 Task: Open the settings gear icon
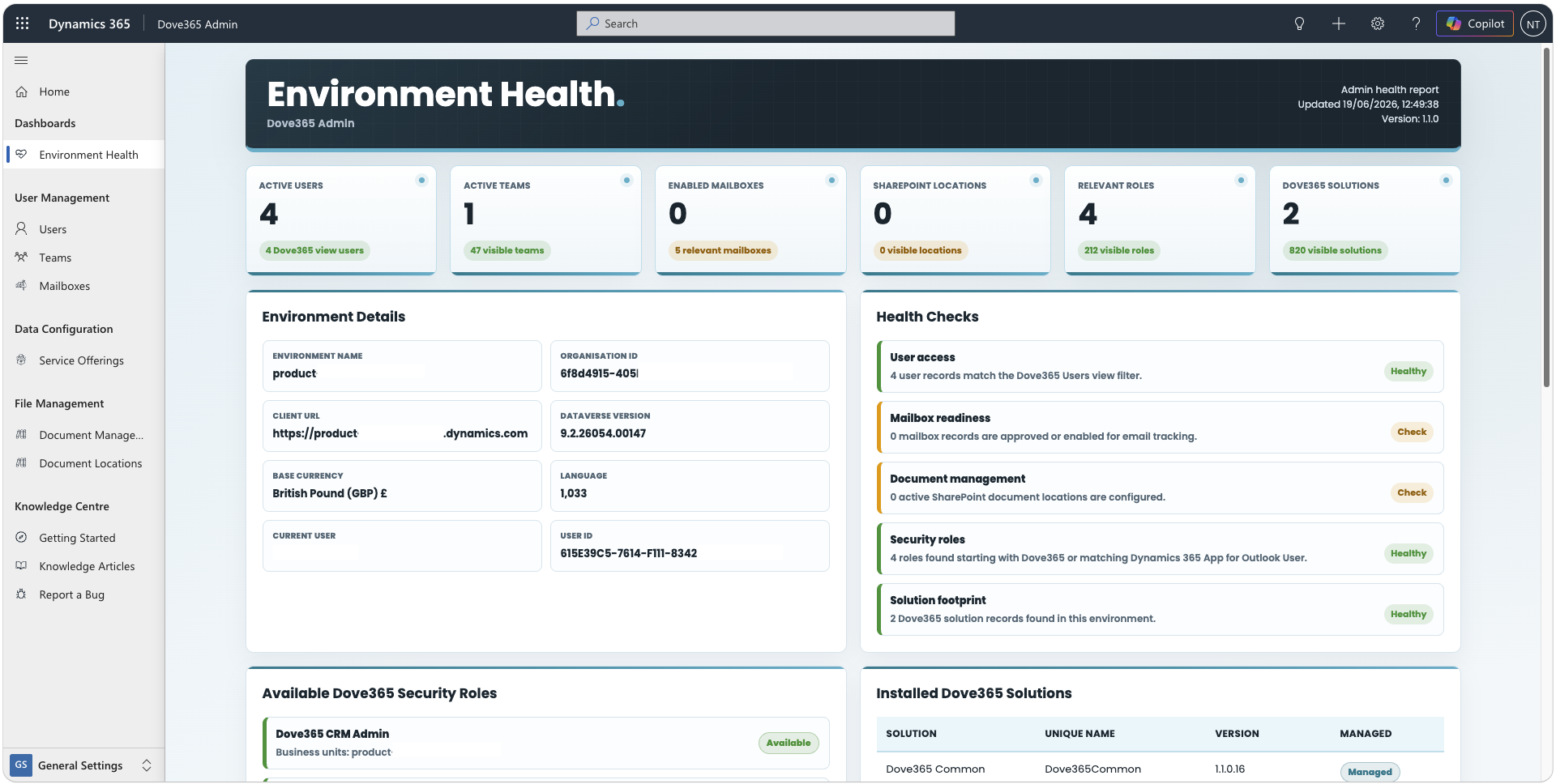click(1377, 23)
